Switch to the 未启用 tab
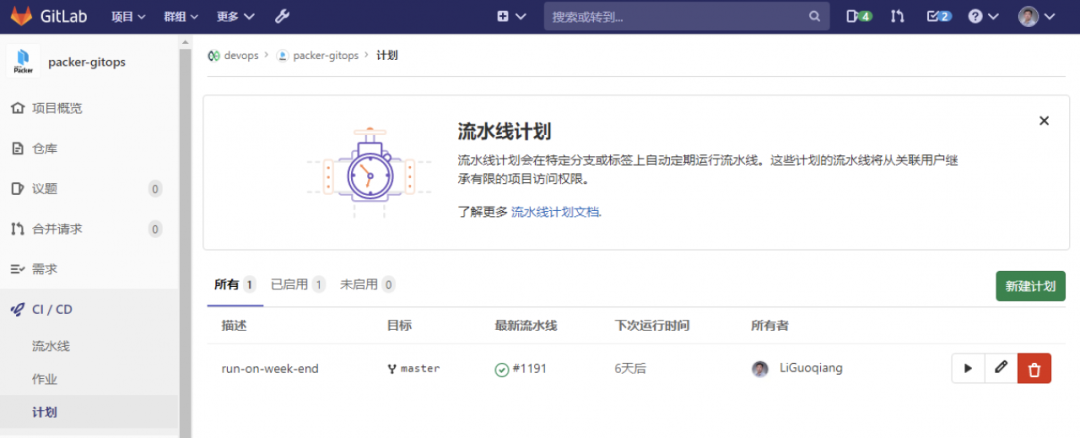Image resolution: width=1080 pixels, height=438 pixels. [367, 285]
